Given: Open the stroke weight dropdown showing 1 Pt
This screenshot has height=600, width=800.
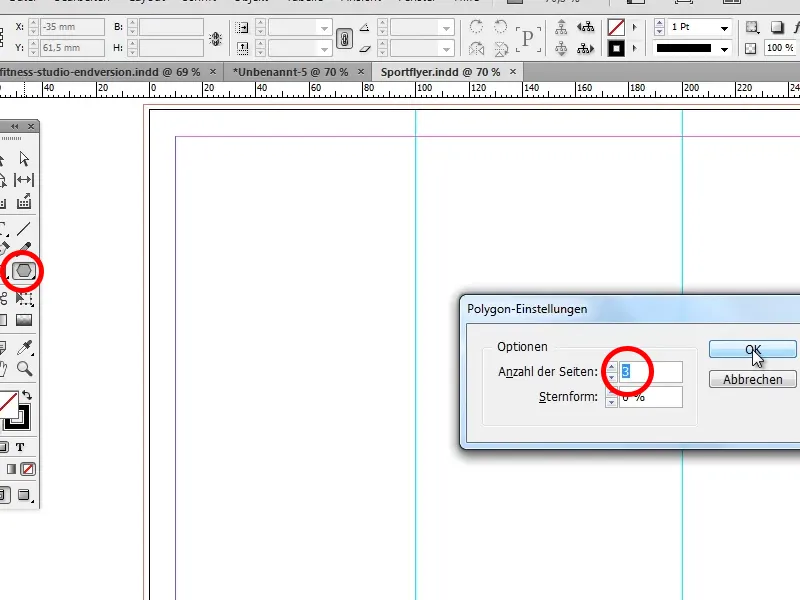Looking at the screenshot, I should (x=724, y=27).
